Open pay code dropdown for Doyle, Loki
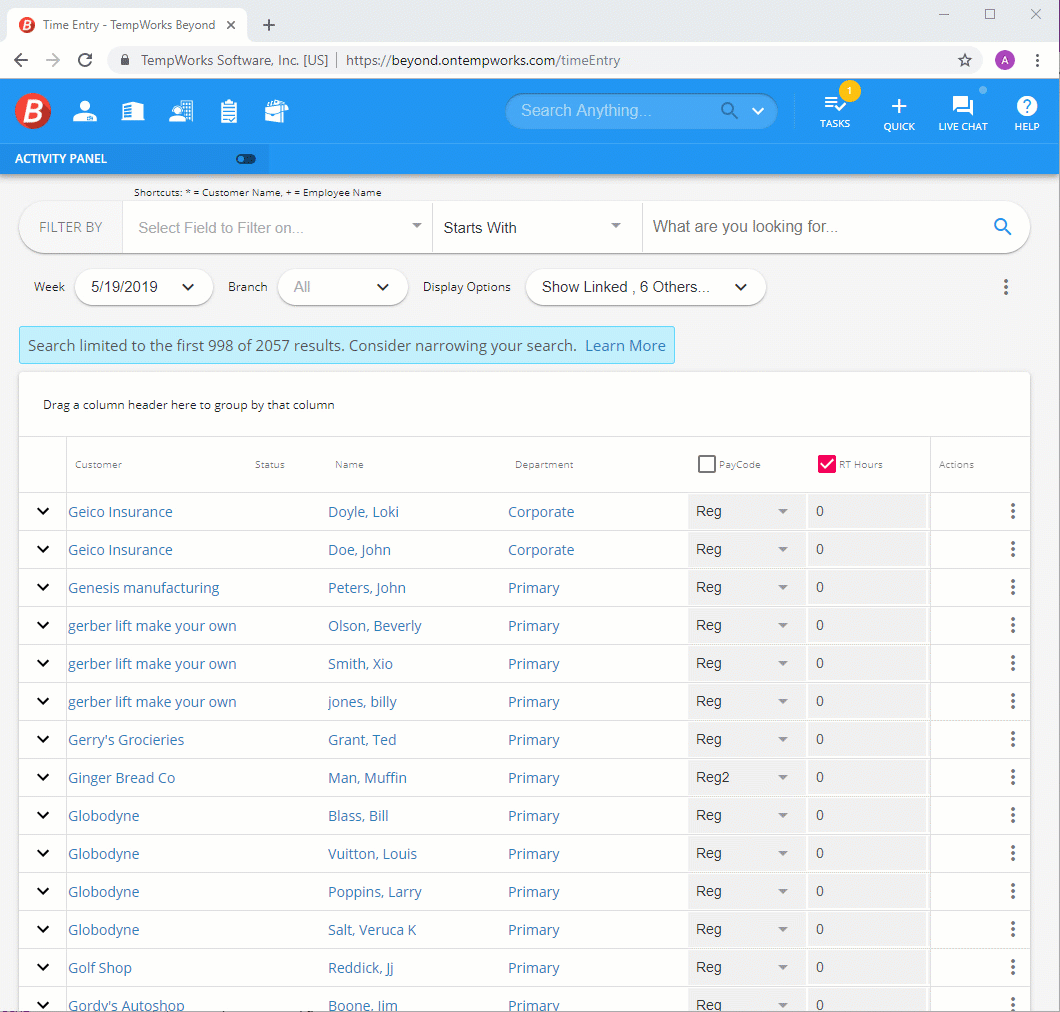Image resolution: width=1060 pixels, height=1012 pixels. pos(746,511)
